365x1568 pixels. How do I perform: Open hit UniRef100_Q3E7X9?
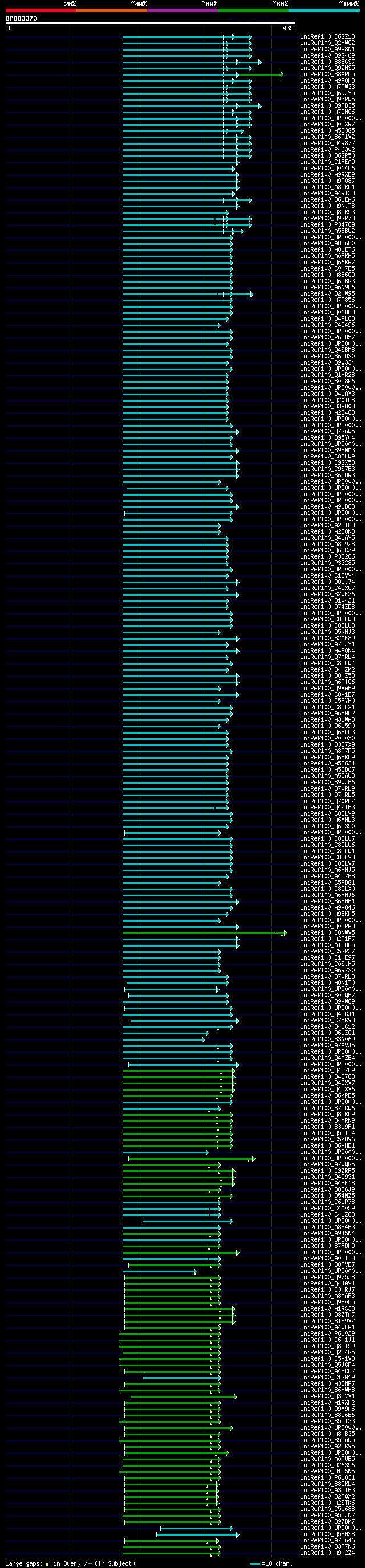pos(327,745)
